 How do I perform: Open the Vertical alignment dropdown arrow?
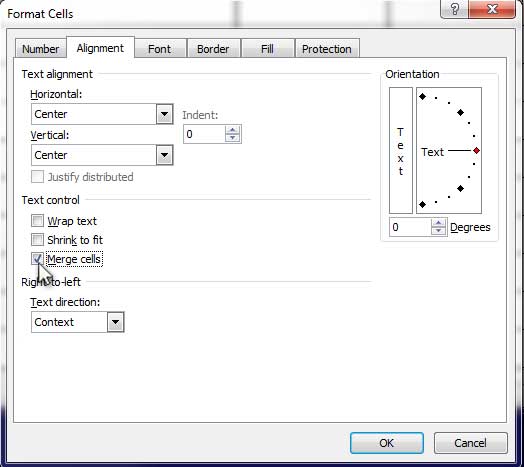[164, 155]
